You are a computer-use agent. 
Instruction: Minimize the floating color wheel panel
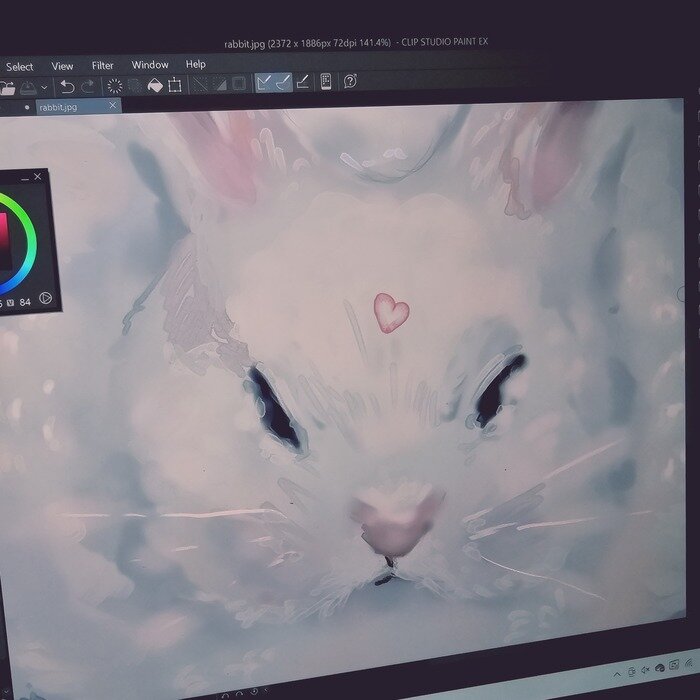point(25,179)
